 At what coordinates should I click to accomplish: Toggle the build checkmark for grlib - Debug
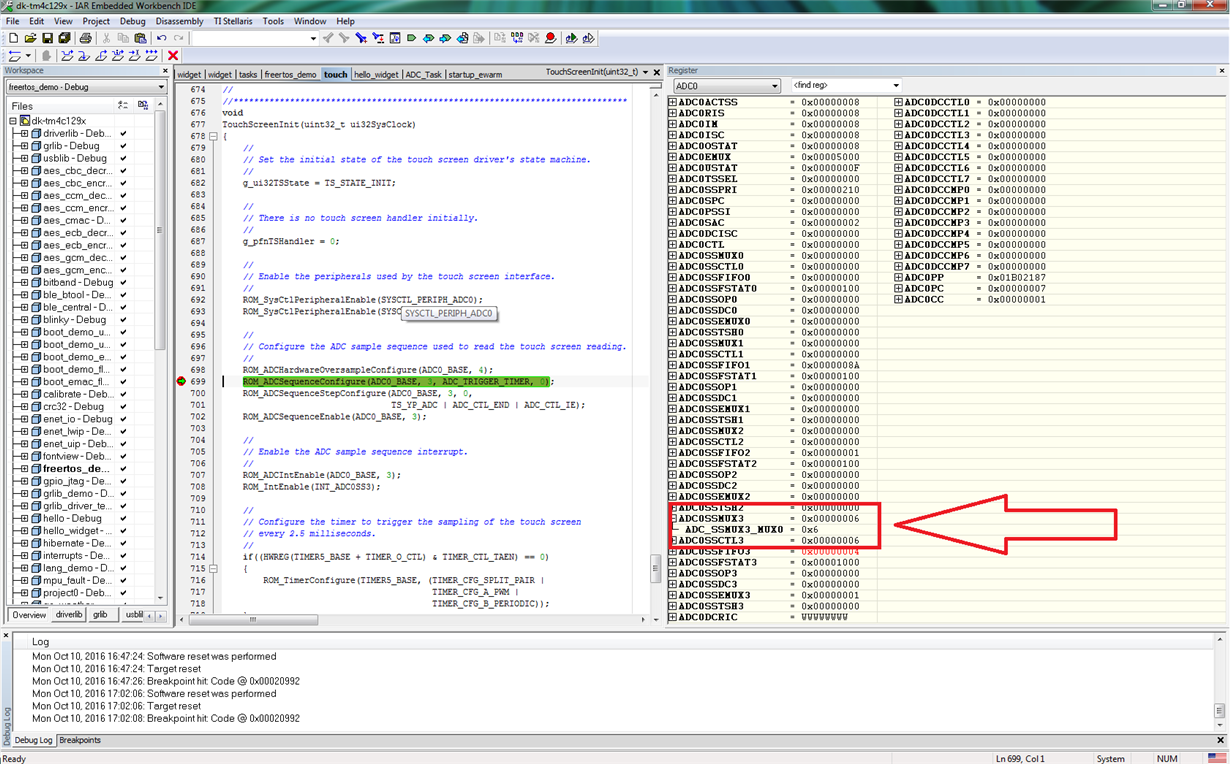tap(123, 146)
